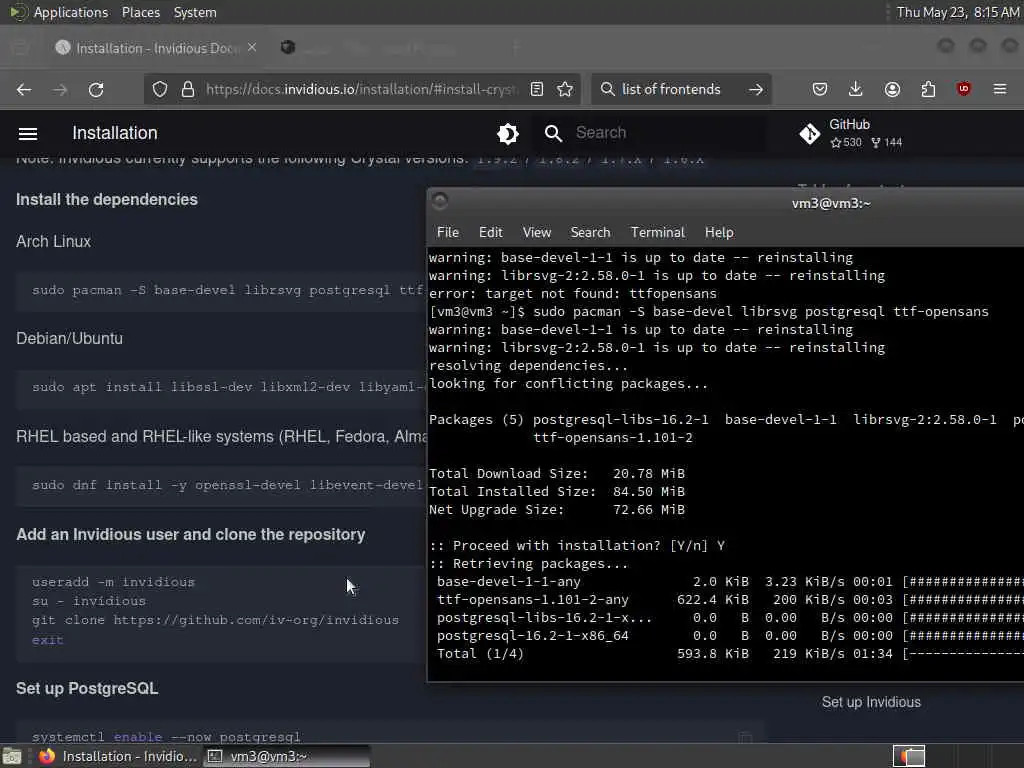Click the 'sudo apt install libssl-dev' code line
The width and height of the screenshot is (1024, 768).
(x=229, y=387)
